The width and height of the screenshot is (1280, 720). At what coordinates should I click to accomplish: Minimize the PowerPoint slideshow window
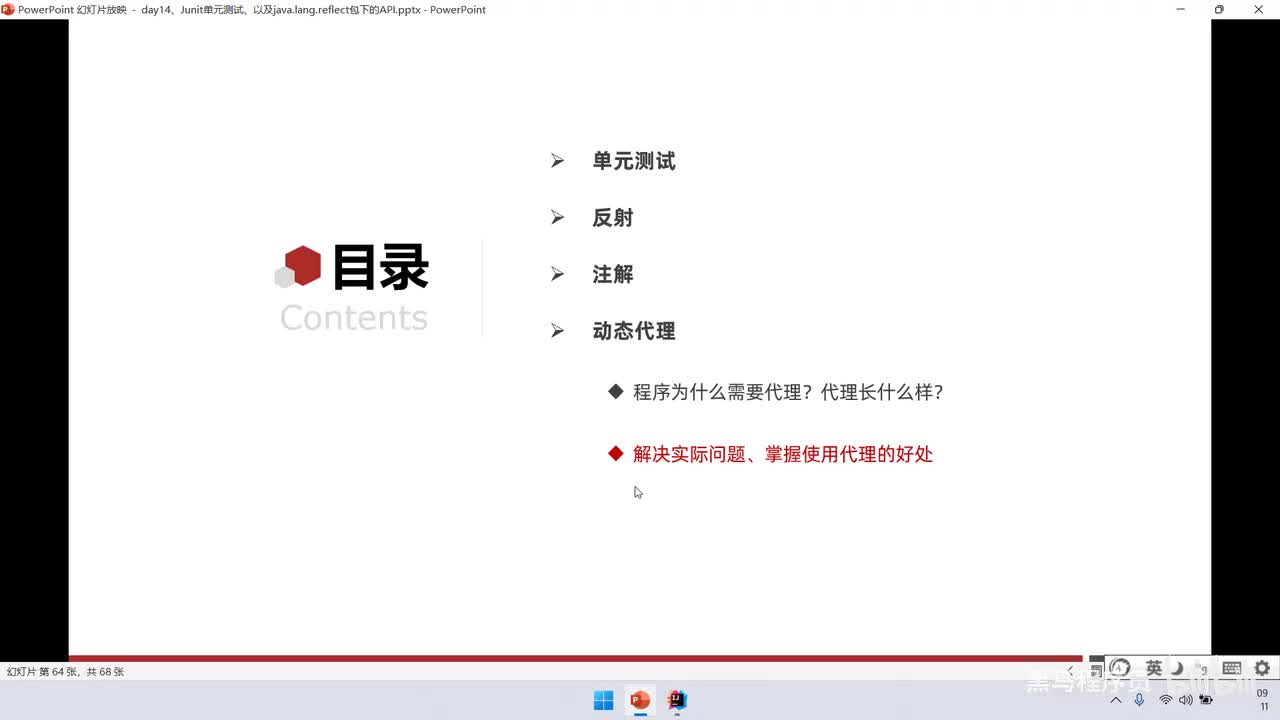point(1181,9)
